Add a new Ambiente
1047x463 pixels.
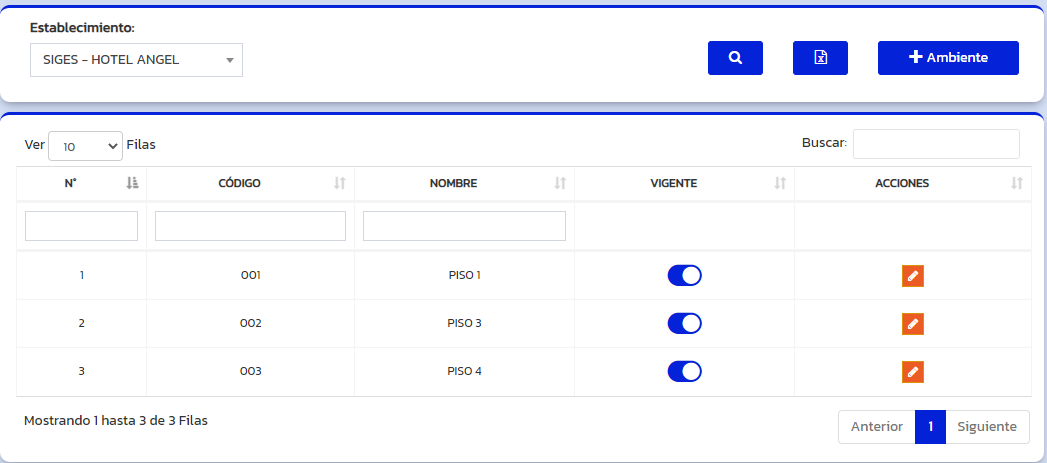(948, 58)
